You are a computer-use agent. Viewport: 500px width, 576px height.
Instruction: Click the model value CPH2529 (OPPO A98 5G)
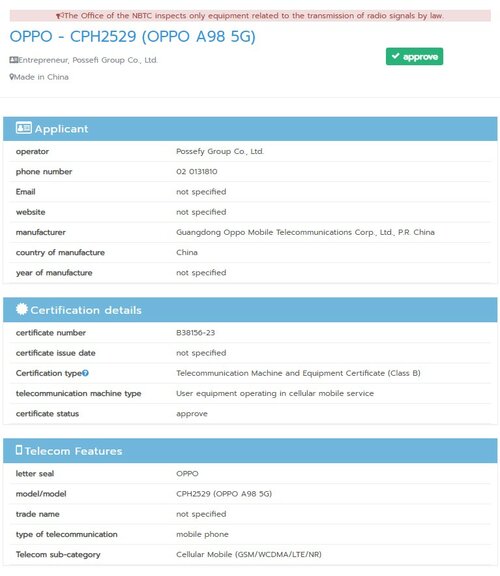point(224,494)
